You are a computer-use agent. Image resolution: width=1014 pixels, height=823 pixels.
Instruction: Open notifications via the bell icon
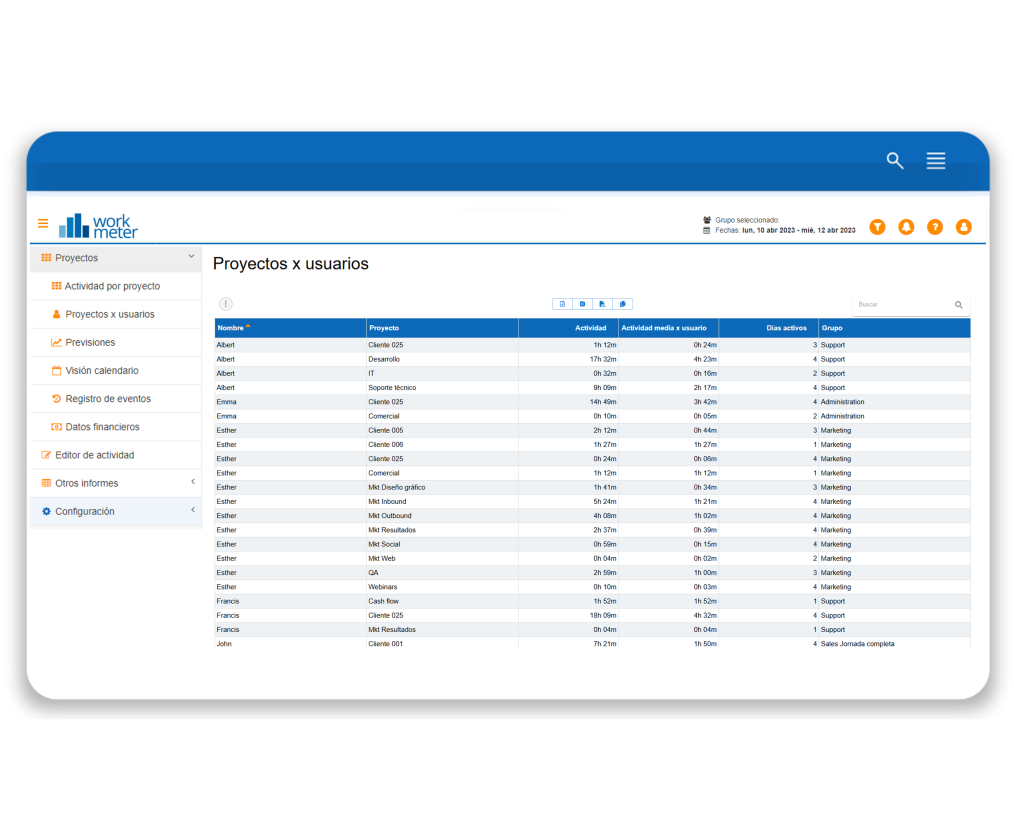click(x=906, y=227)
